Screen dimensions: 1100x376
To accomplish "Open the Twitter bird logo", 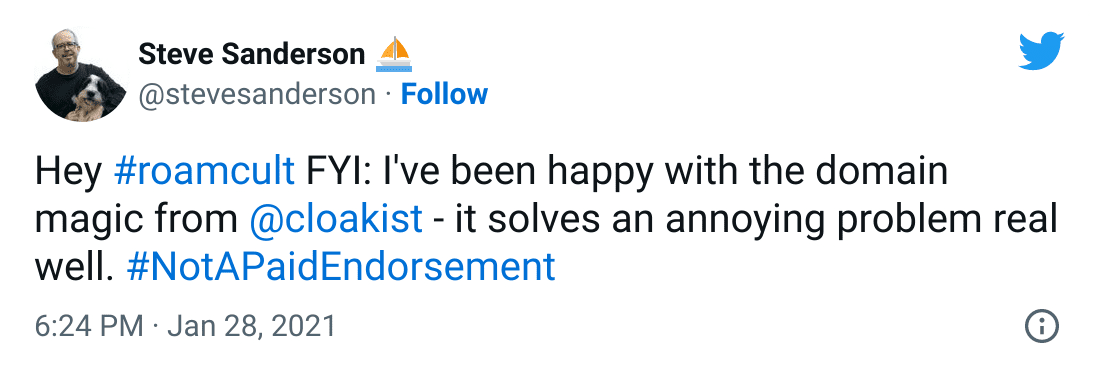I will pyautogui.click(x=1041, y=51).
